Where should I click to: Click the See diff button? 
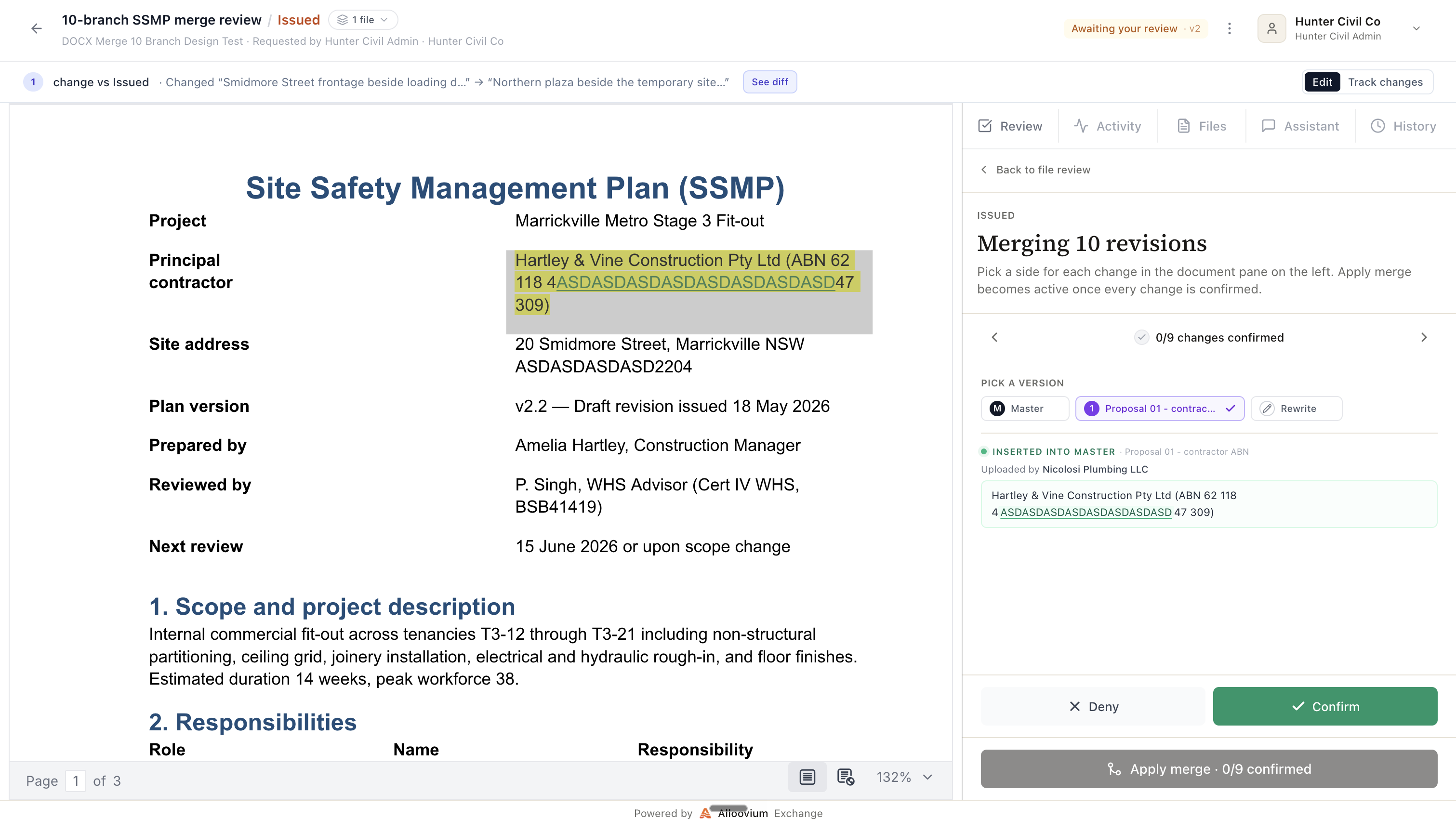click(770, 82)
